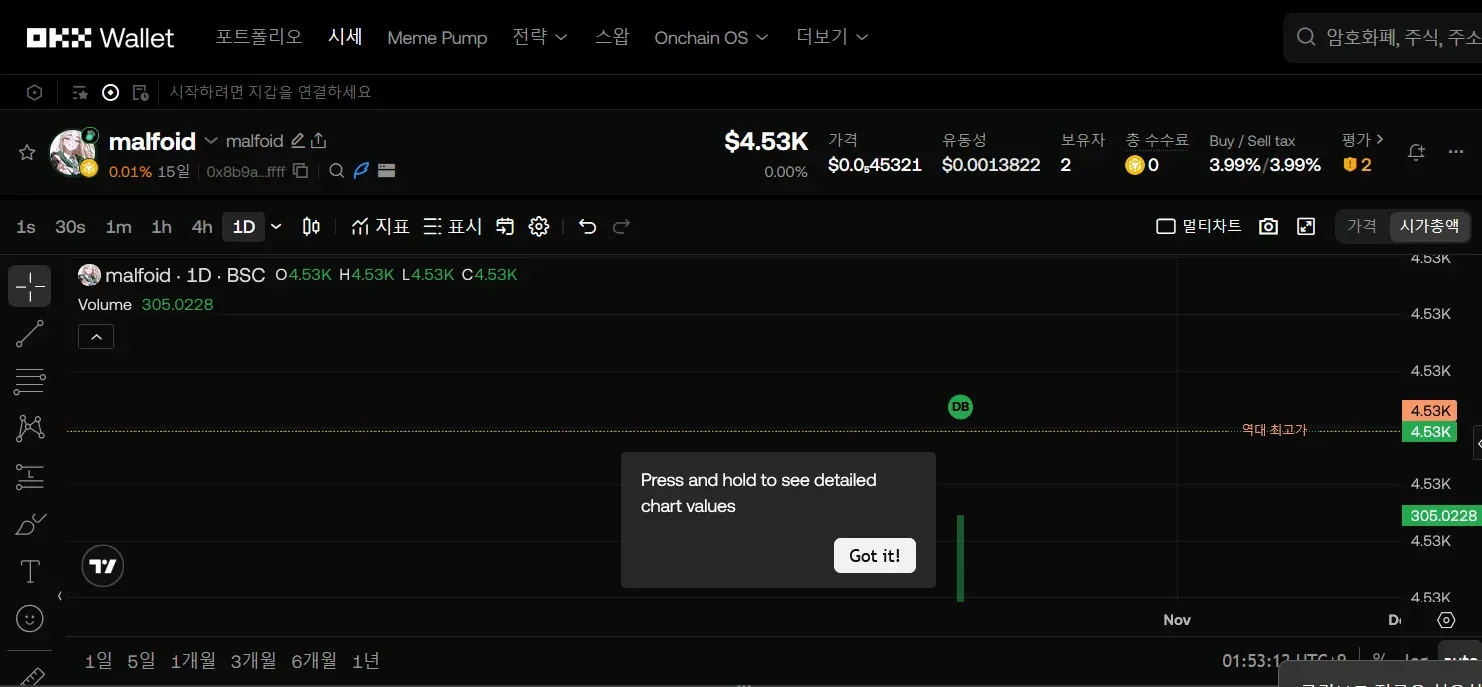Collapse the indicator legend arrow
The width and height of the screenshot is (1482, 687).
tap(96, 337)
